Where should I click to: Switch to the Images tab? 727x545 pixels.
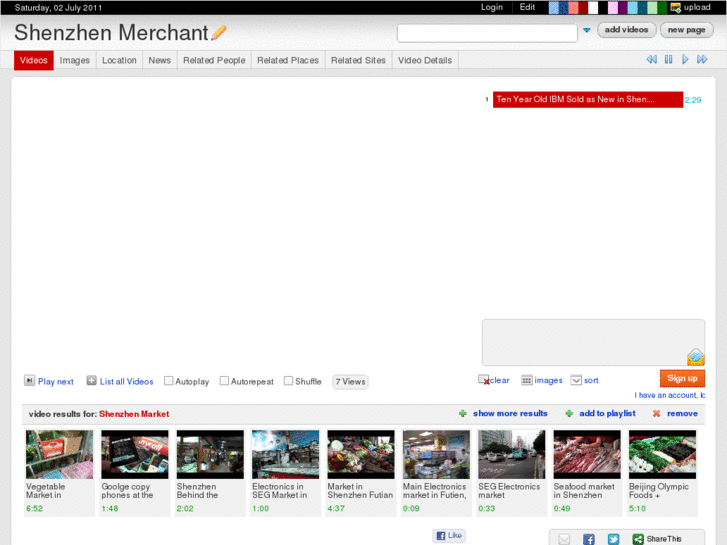click(75, 60)
